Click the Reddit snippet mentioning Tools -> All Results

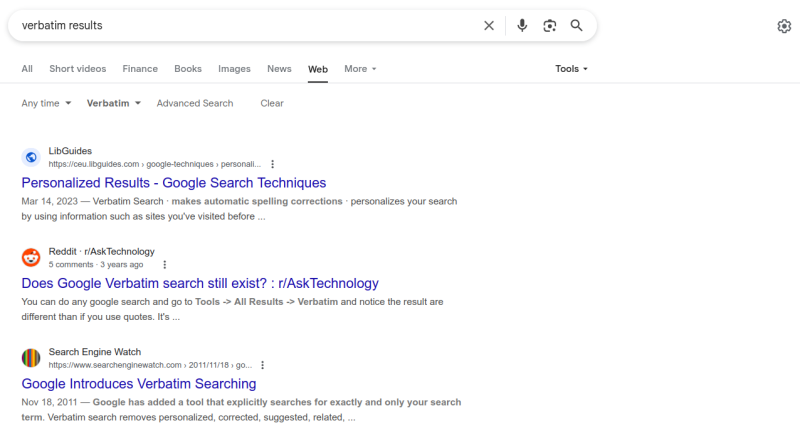click(x=232, y=309)
